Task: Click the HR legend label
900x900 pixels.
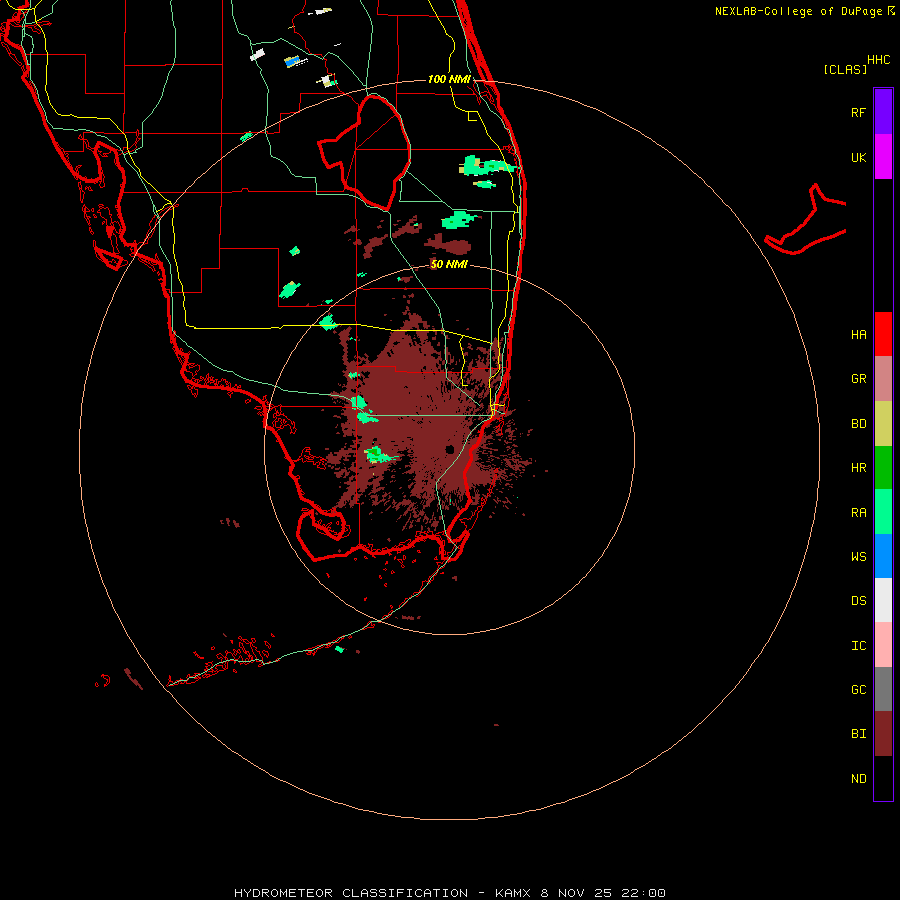Action: pyautogui.click(x=858, y=468)
